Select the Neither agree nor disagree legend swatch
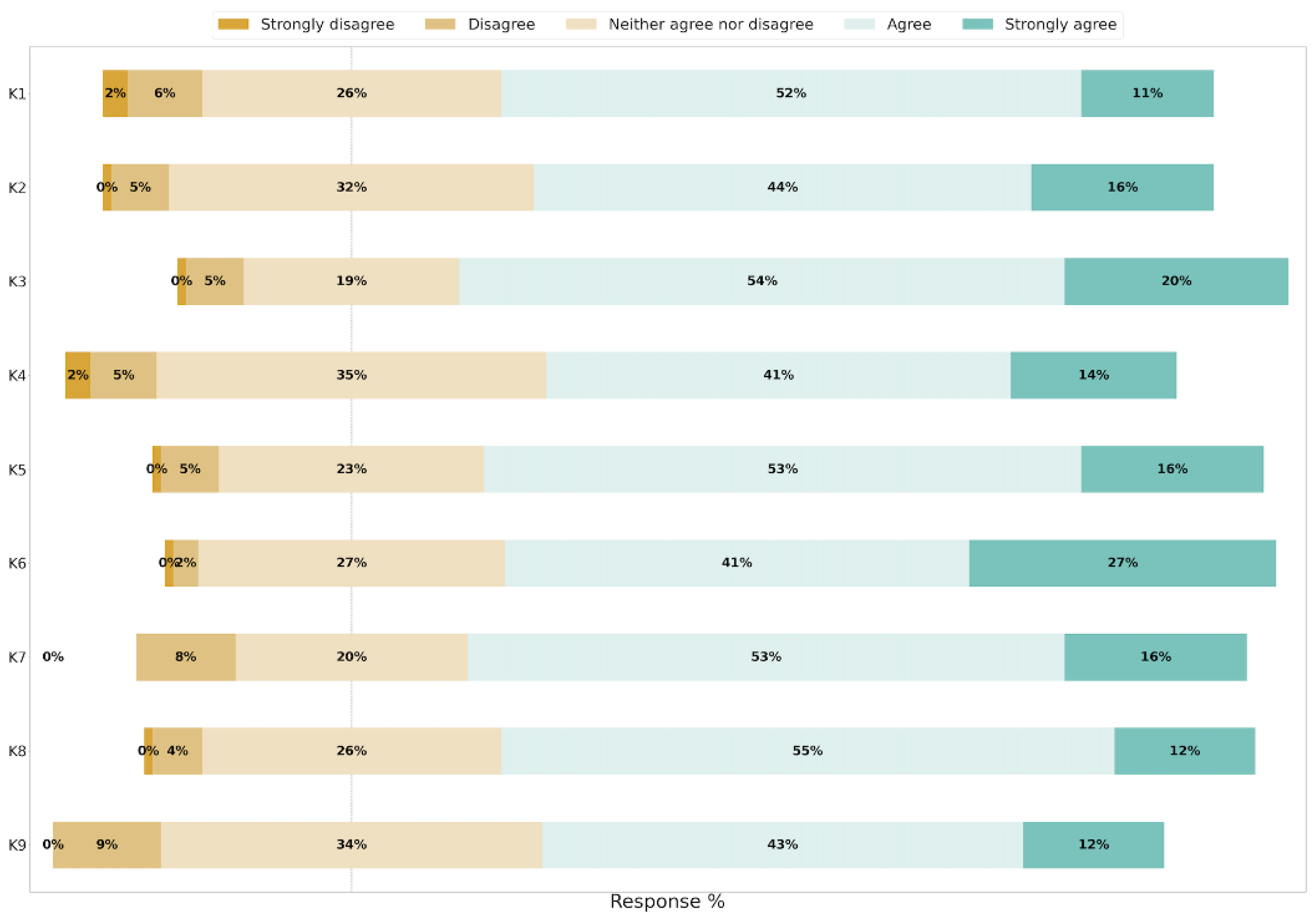This screenshot has height=918, width=1316. tap(581, 24)
